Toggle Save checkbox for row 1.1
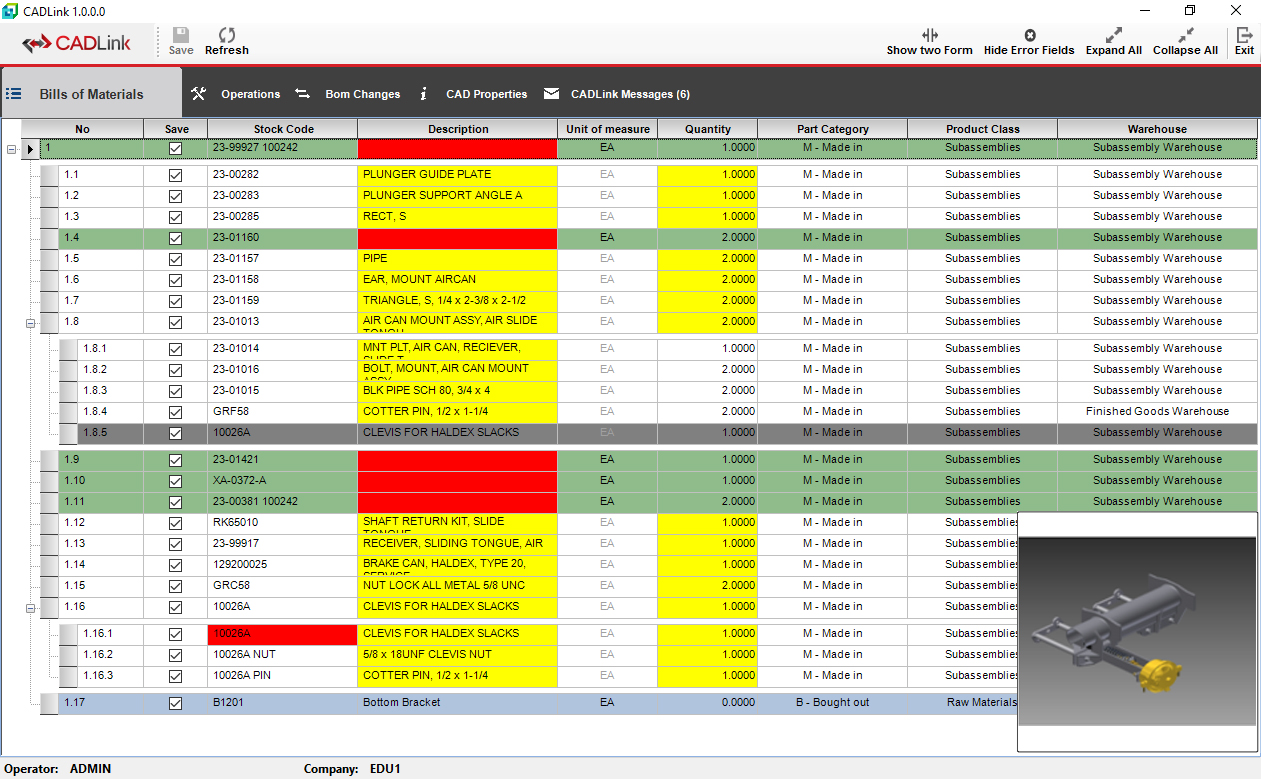 pyautogui.click(x=176, y=175)
